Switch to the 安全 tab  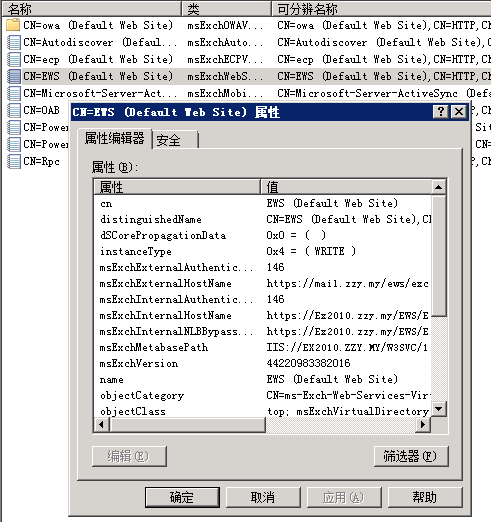coord(175,140)
